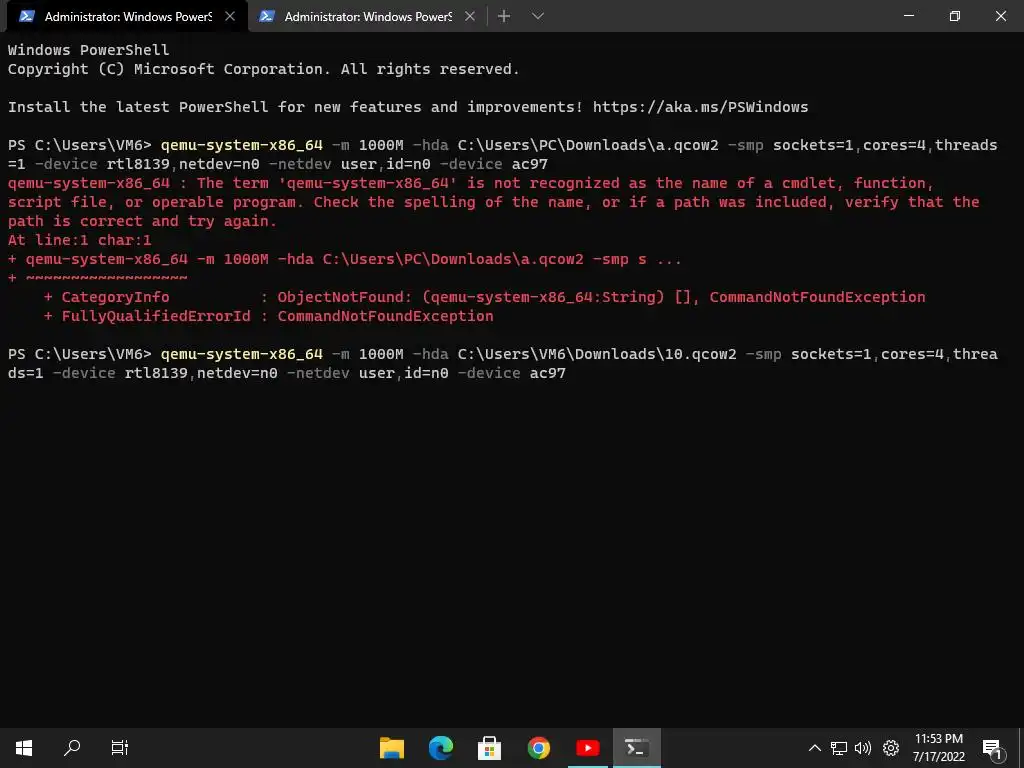Launch Microsoft Edge from taskbar
This screenshot has width=1024, height=768.
coord(441,748)
